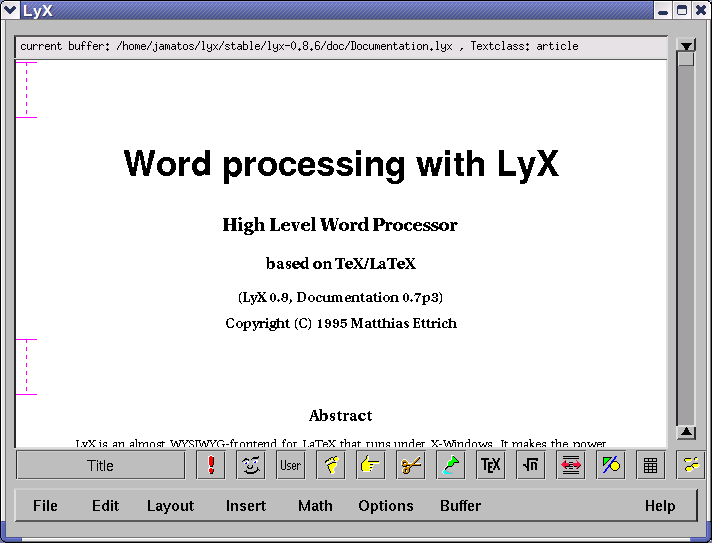Open the Help menu
The width and height of the screenshot is (712, 543).
(660, 505)
